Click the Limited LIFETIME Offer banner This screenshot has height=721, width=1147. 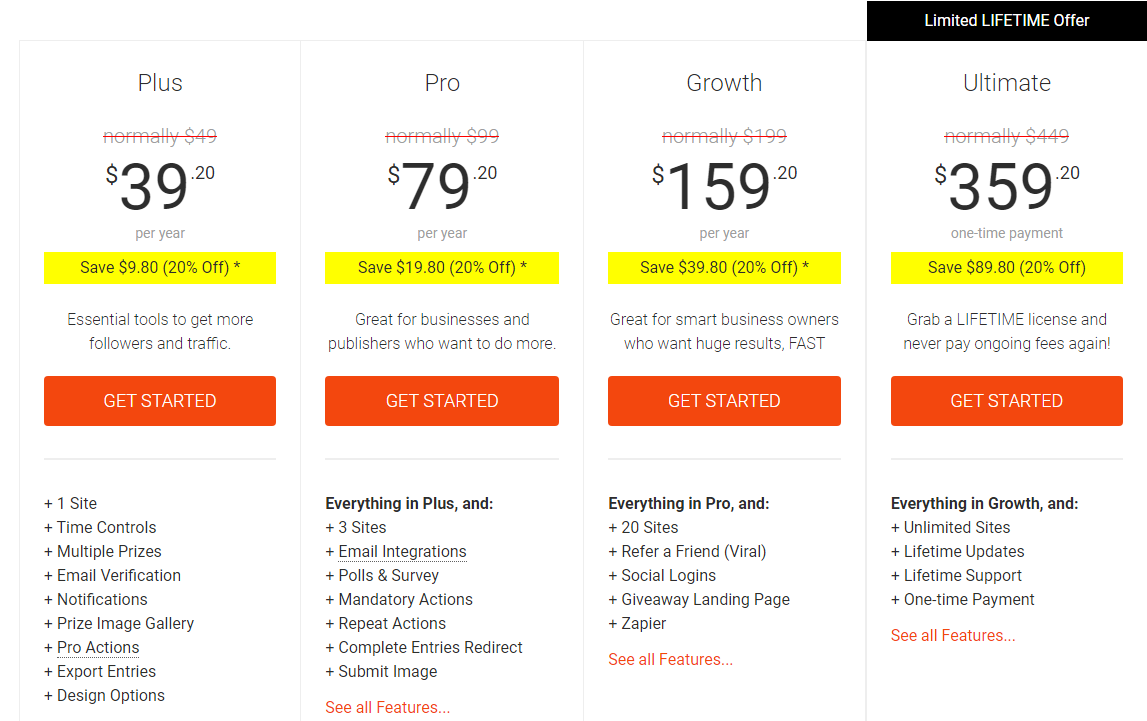point(1006,20)
